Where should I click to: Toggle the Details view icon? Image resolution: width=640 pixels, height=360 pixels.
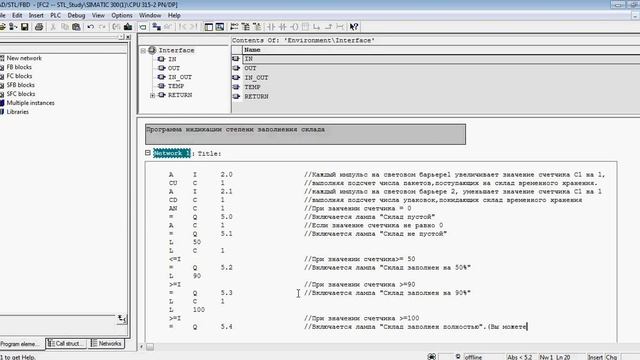point(220,27)
